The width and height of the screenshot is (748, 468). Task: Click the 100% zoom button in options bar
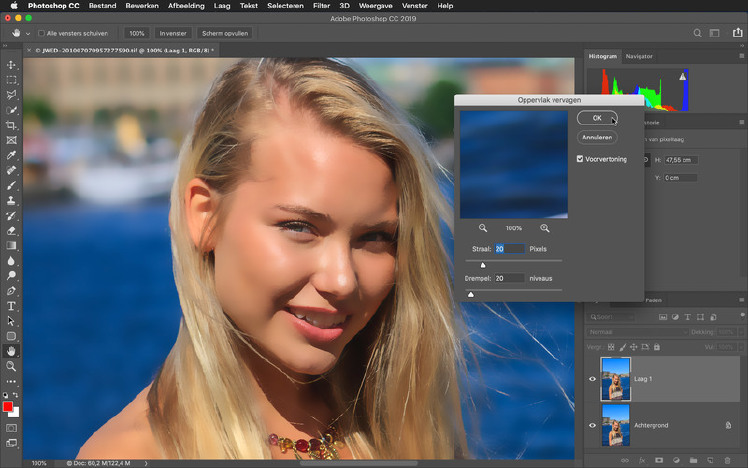point(137,33)
